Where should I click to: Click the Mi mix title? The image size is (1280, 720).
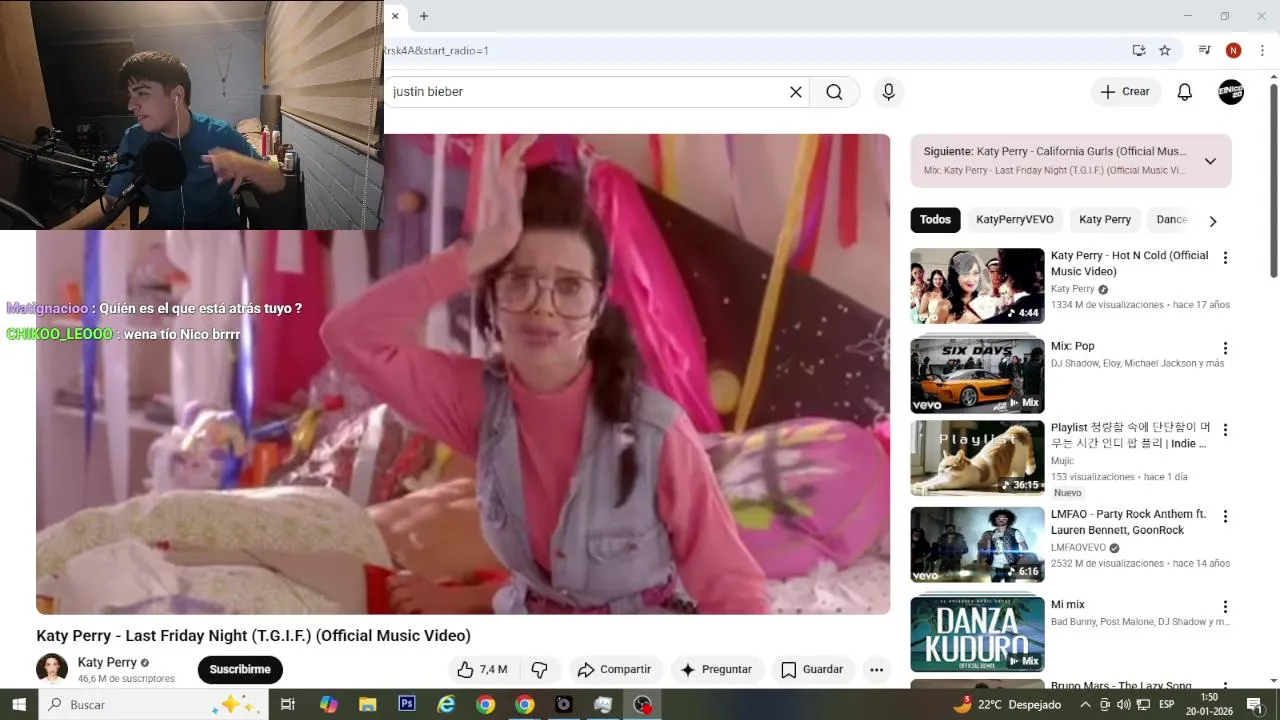coord(1068,605)
